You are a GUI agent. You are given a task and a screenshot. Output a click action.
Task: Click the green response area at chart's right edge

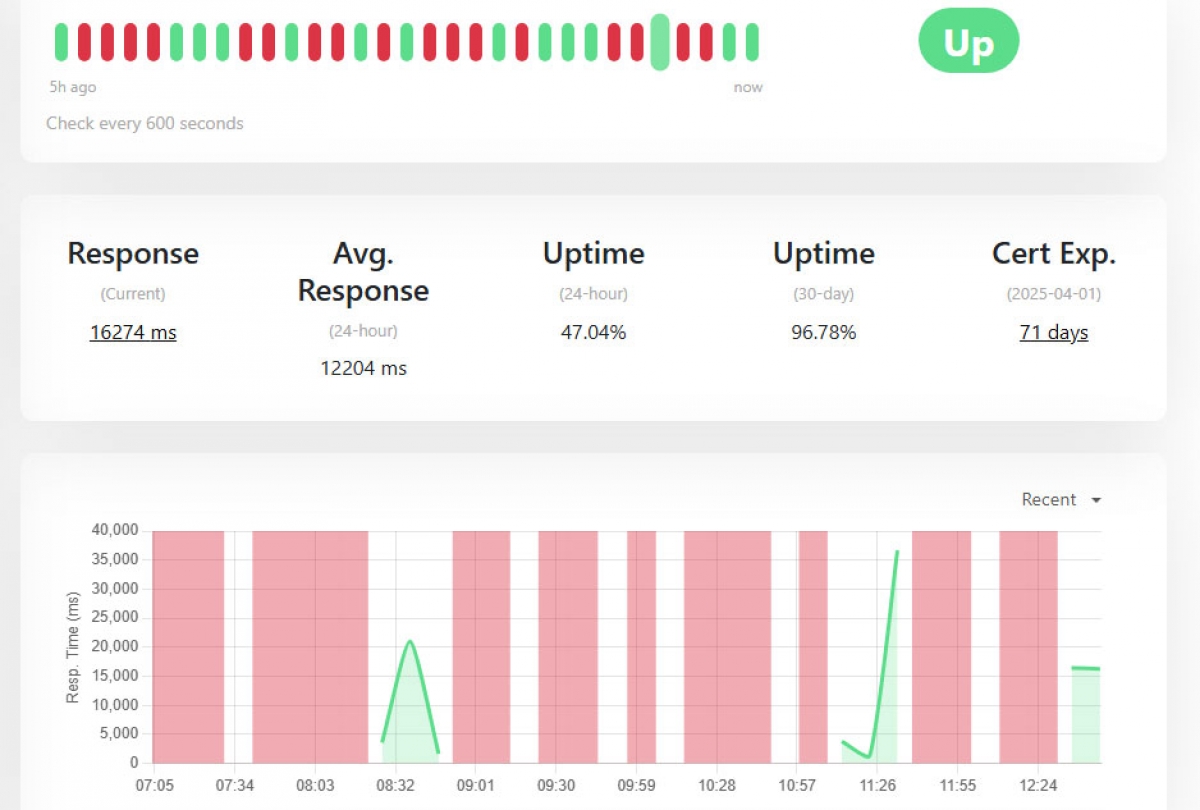[1086, 715]
